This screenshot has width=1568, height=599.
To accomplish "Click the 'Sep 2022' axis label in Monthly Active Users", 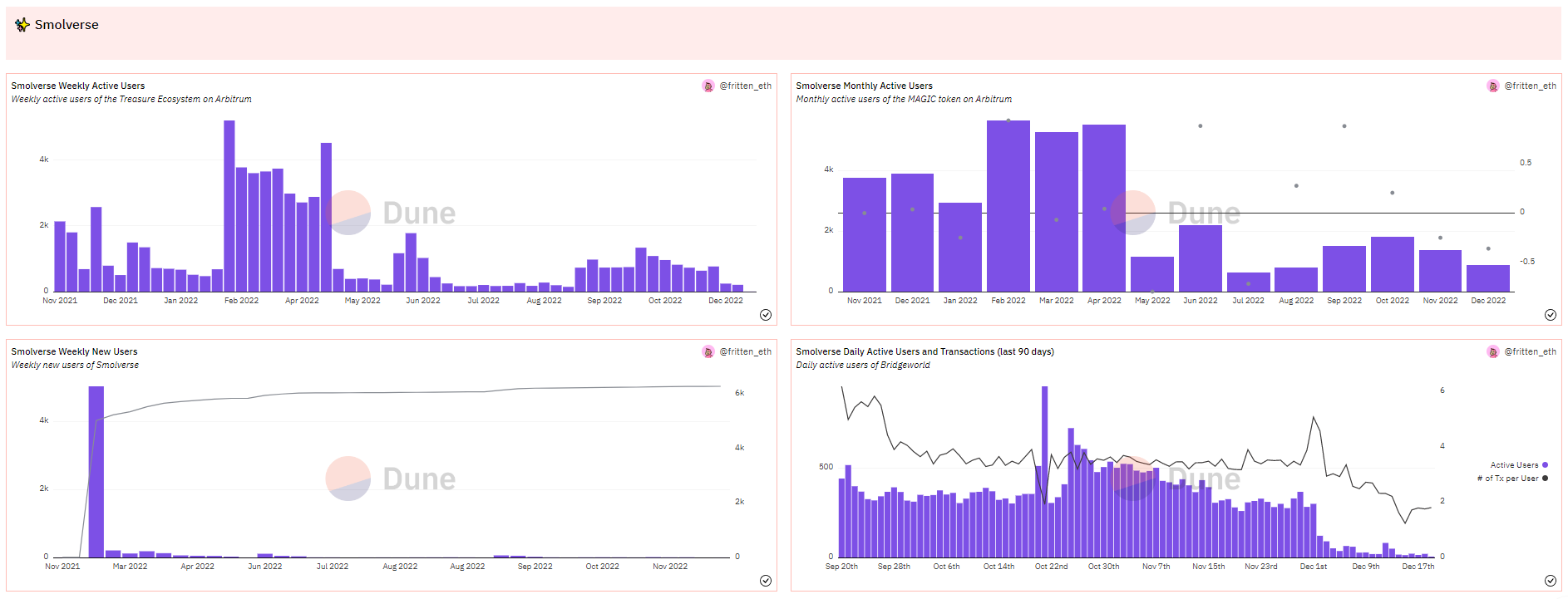I will [x=1344, y=301].
